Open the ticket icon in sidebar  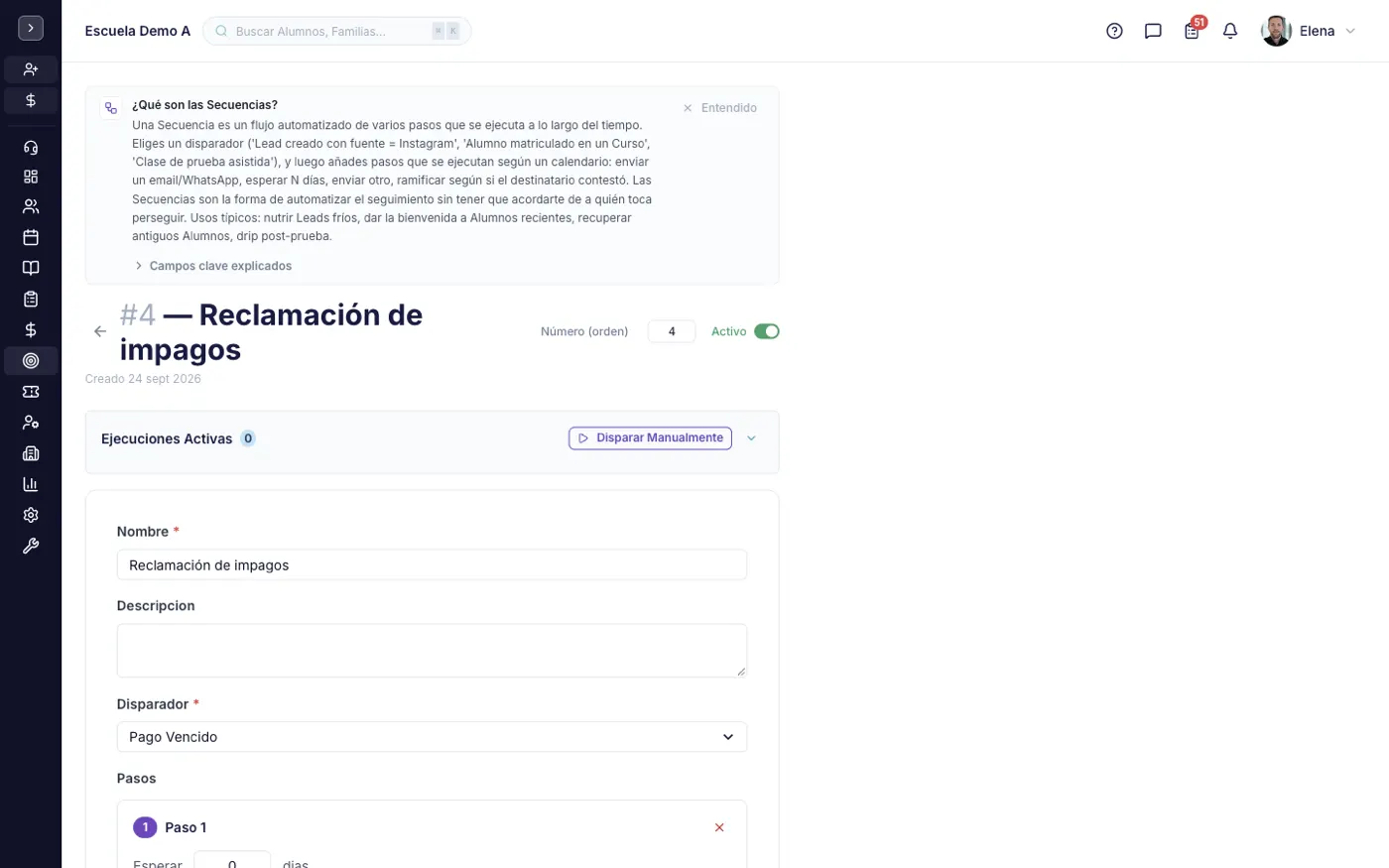point(31,392)
